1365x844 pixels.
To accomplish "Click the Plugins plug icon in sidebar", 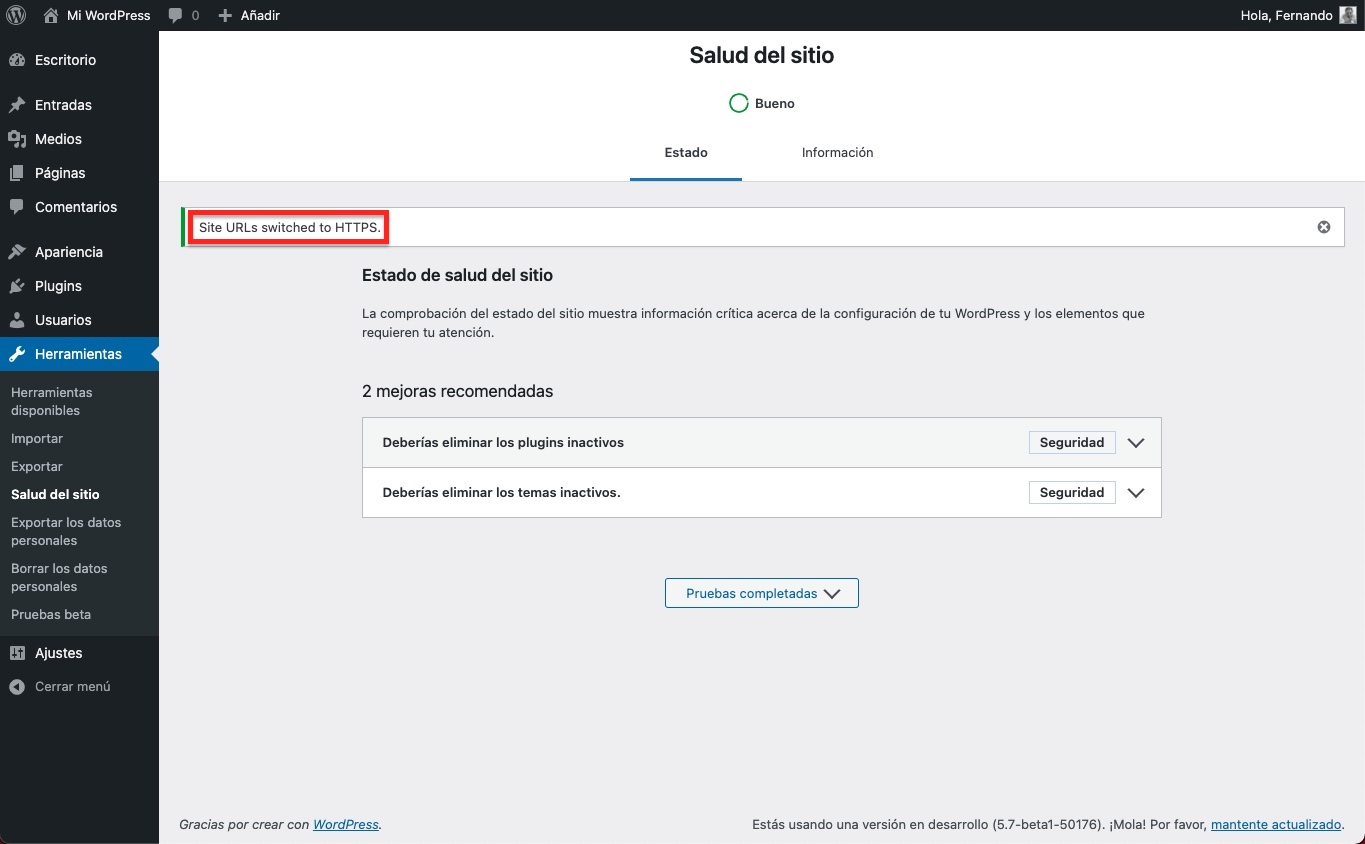I will [17, 286].
